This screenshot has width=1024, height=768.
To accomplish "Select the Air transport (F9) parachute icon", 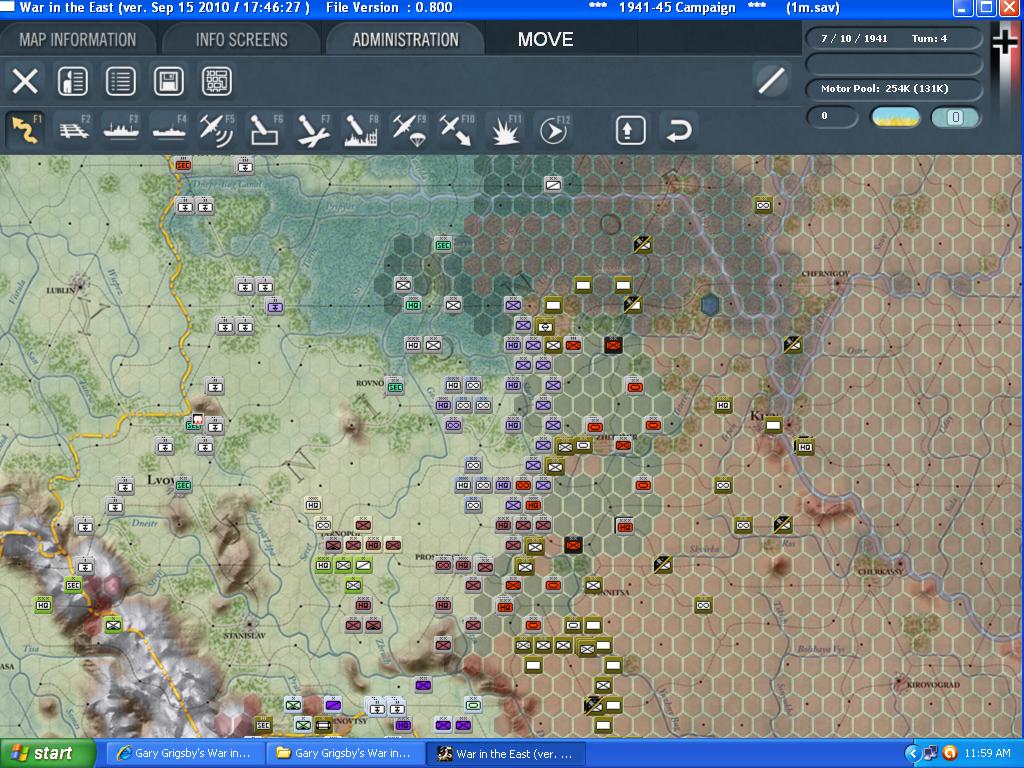I will click(x=409, y=129).
